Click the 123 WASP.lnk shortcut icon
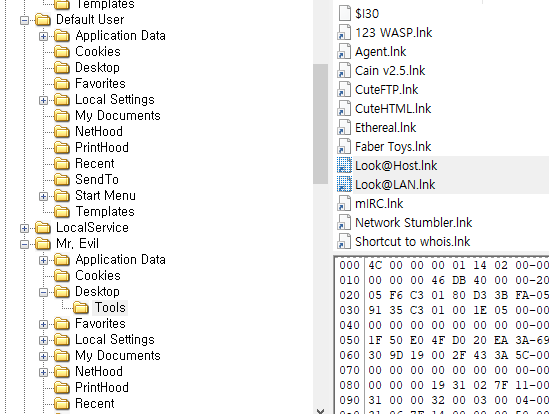Image resolution: width=549 pixels, height=414 pixels. click(344, 33)
